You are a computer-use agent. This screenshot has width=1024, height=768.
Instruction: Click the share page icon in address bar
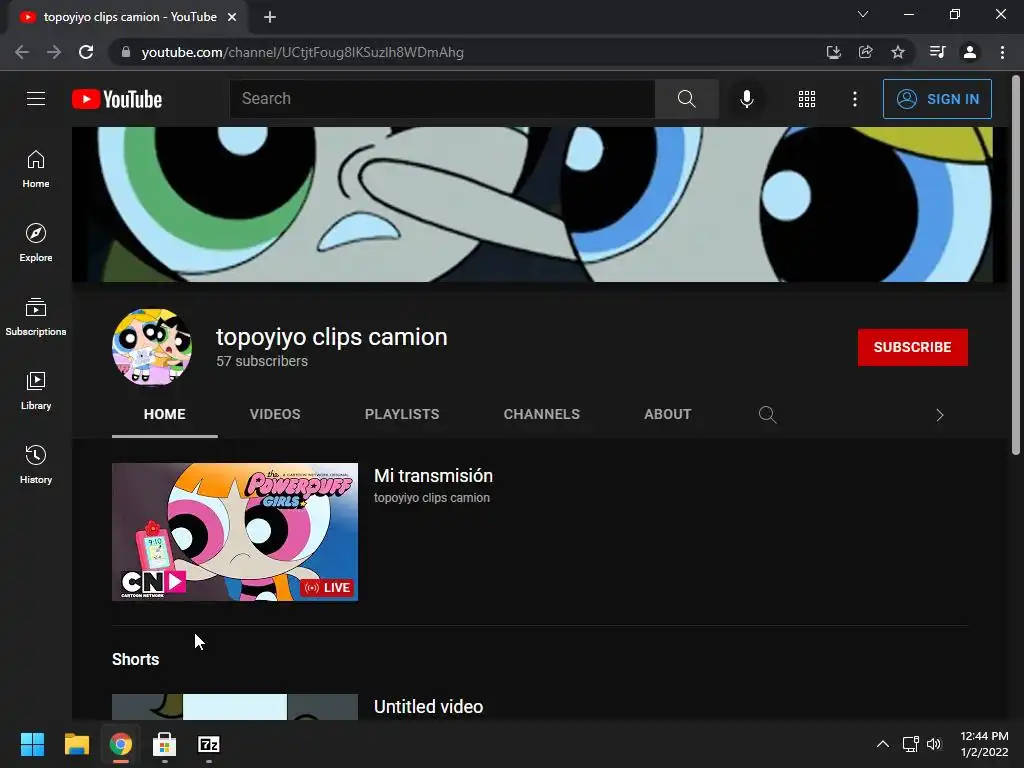(x=865, y=52)
